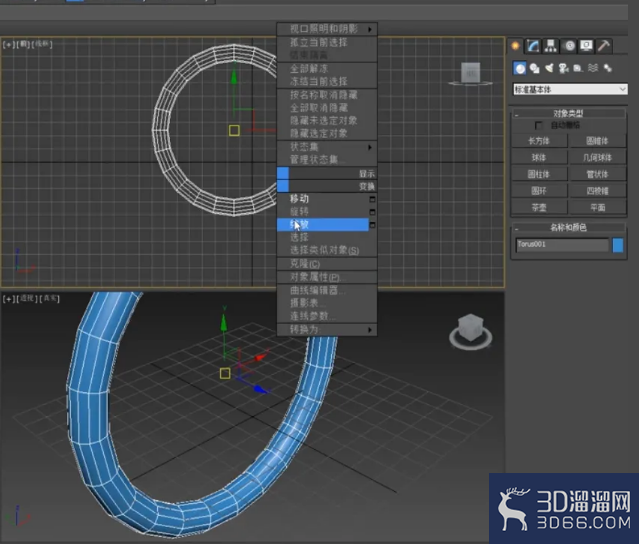
Task: Click the Torus001 object name field
Action: pyautogui.click(x=562, y=244)
